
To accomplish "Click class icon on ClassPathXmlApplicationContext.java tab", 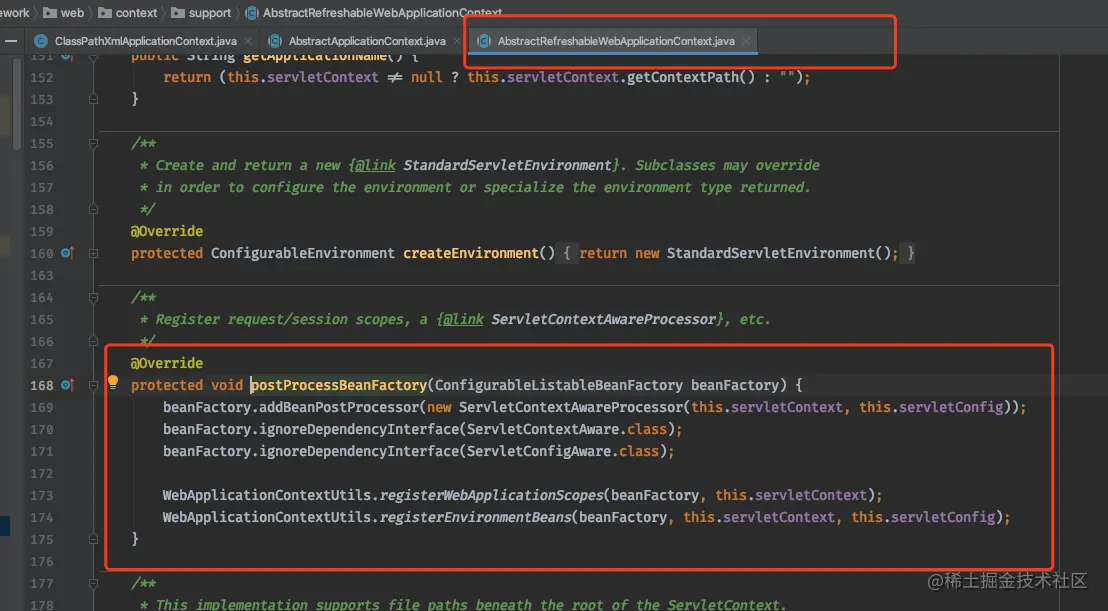I will point(41,41).
